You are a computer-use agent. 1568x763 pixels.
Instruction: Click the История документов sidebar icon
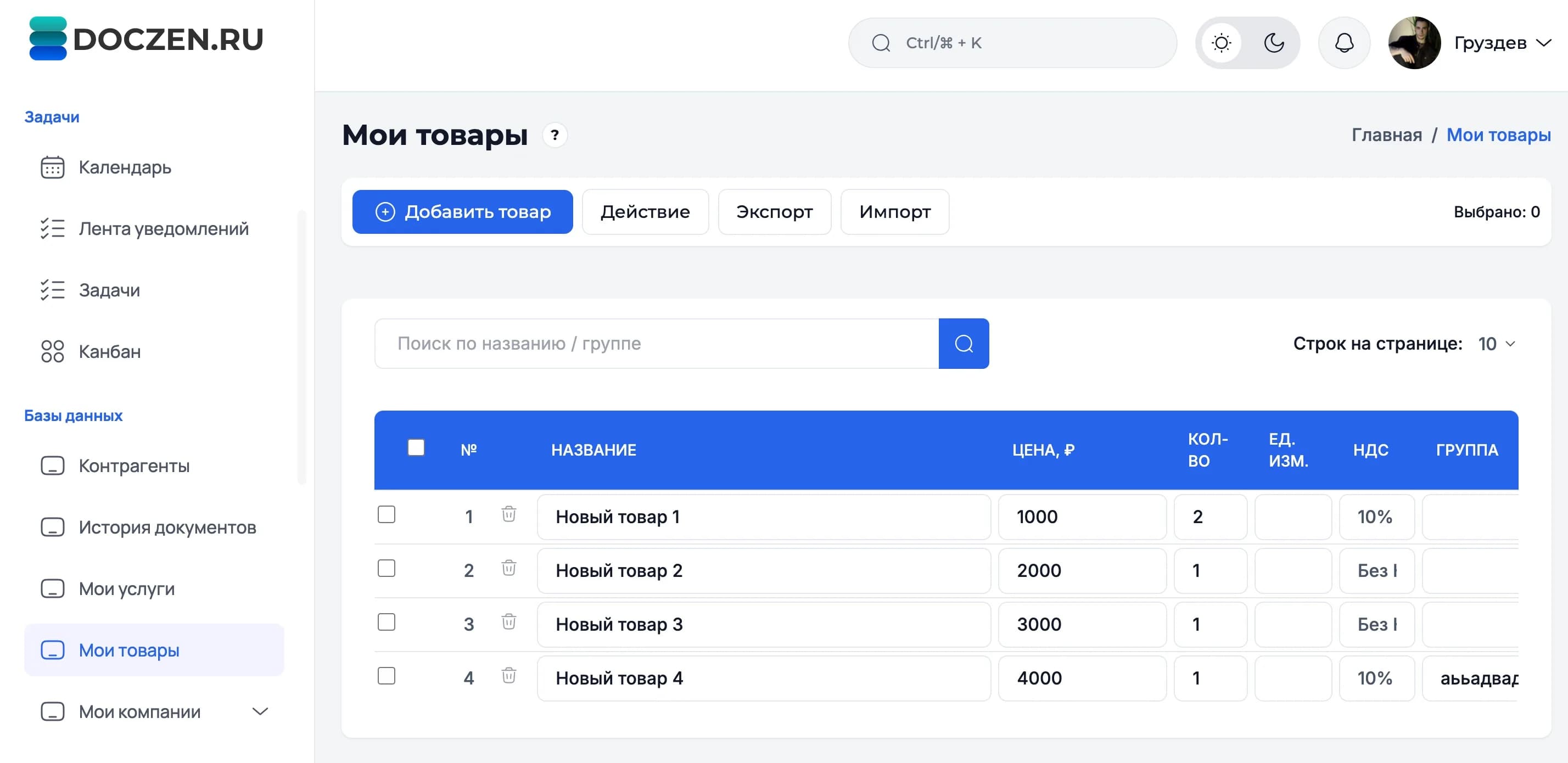click(x=52, y=528)
